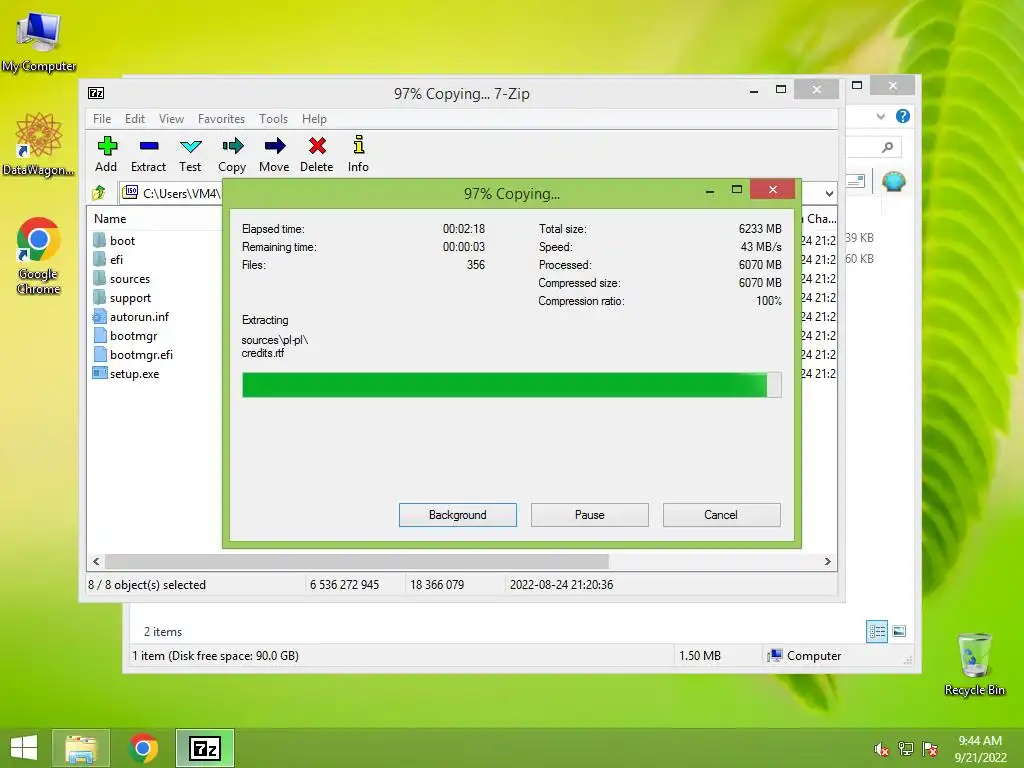1024x768 pixels.
Task: Switch Explorer to large icons view
Action: coord(899,631)
